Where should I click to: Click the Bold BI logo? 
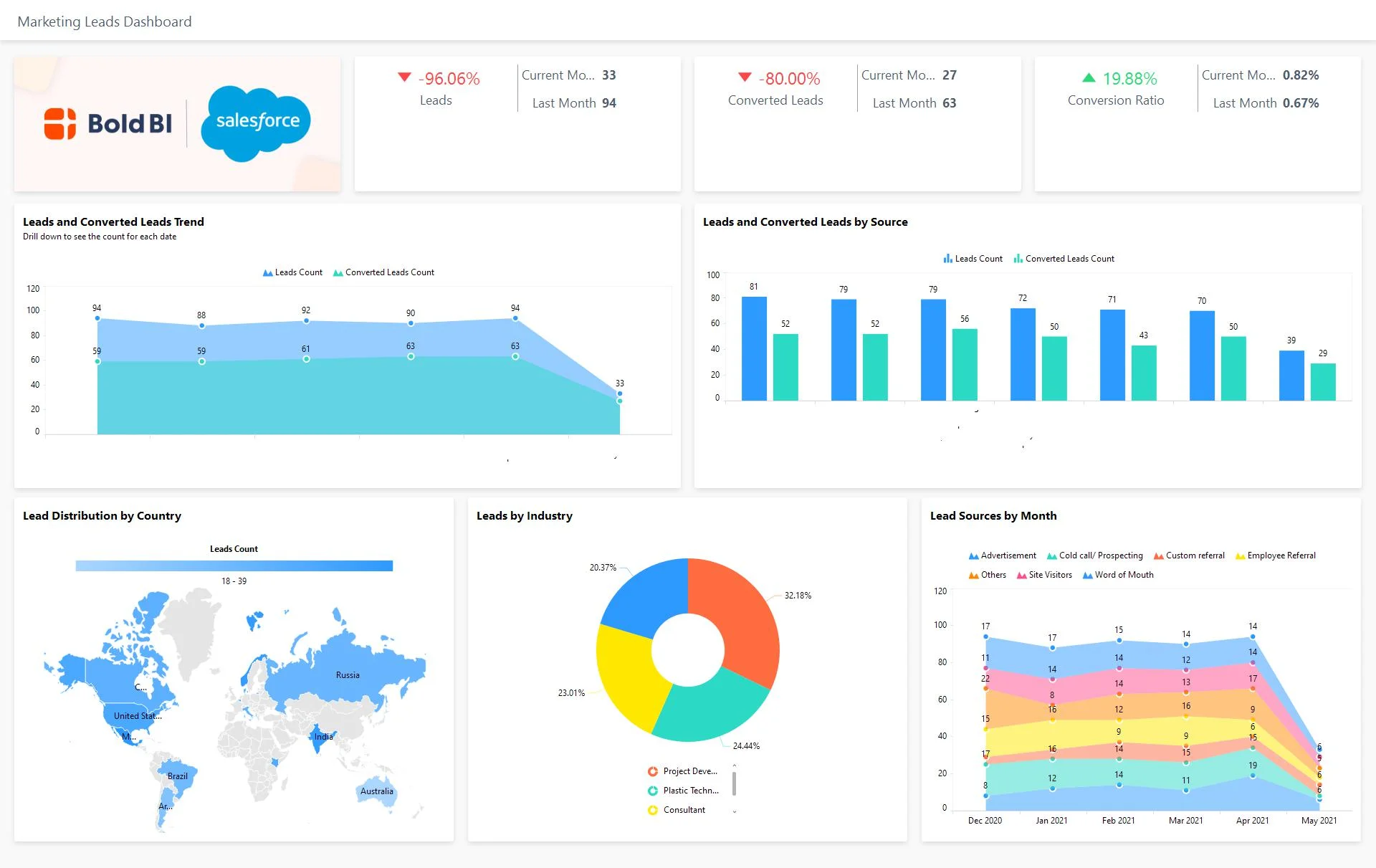click(108, 123)
